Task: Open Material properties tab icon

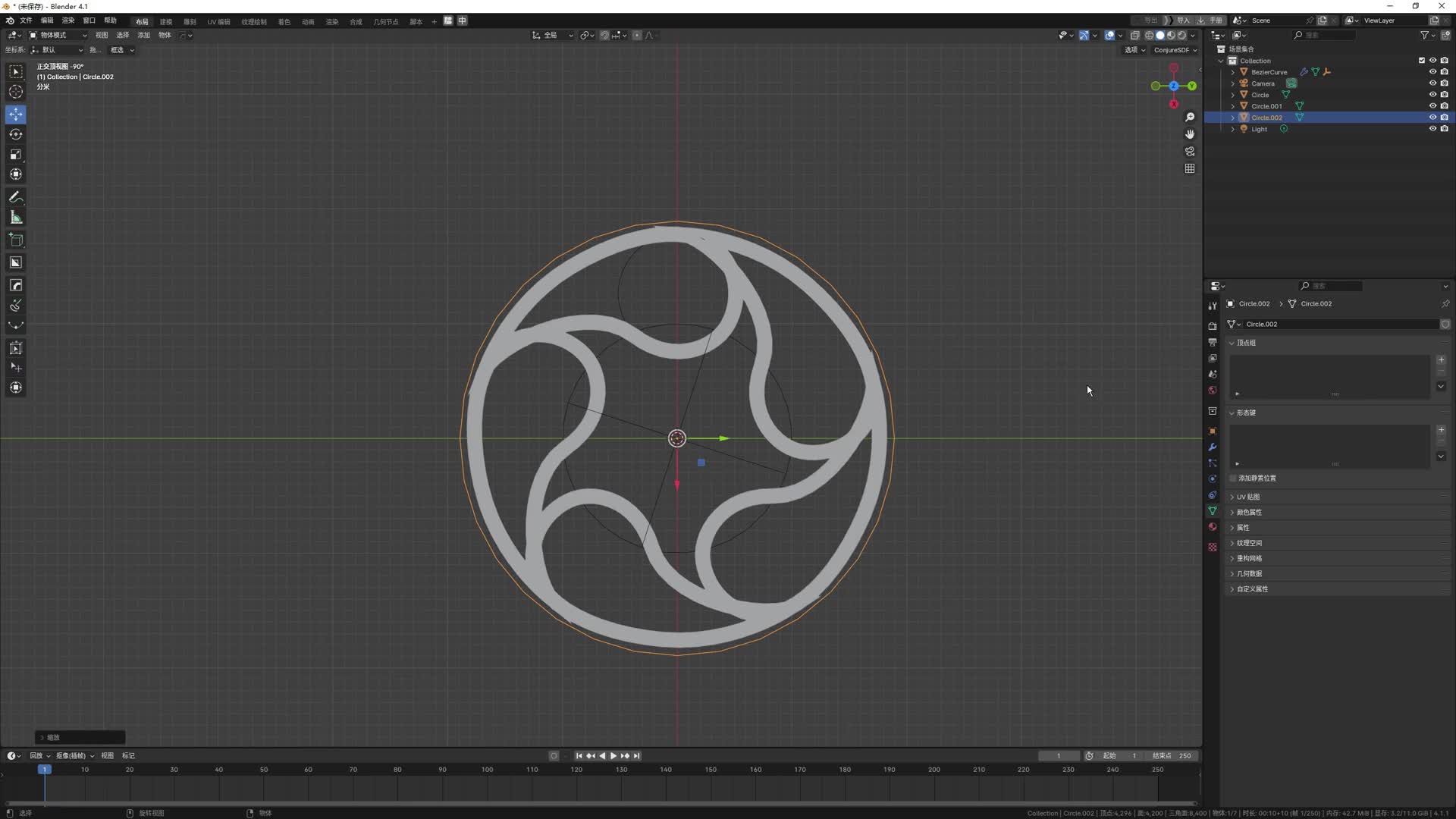Action: [x=1213, y=527]
